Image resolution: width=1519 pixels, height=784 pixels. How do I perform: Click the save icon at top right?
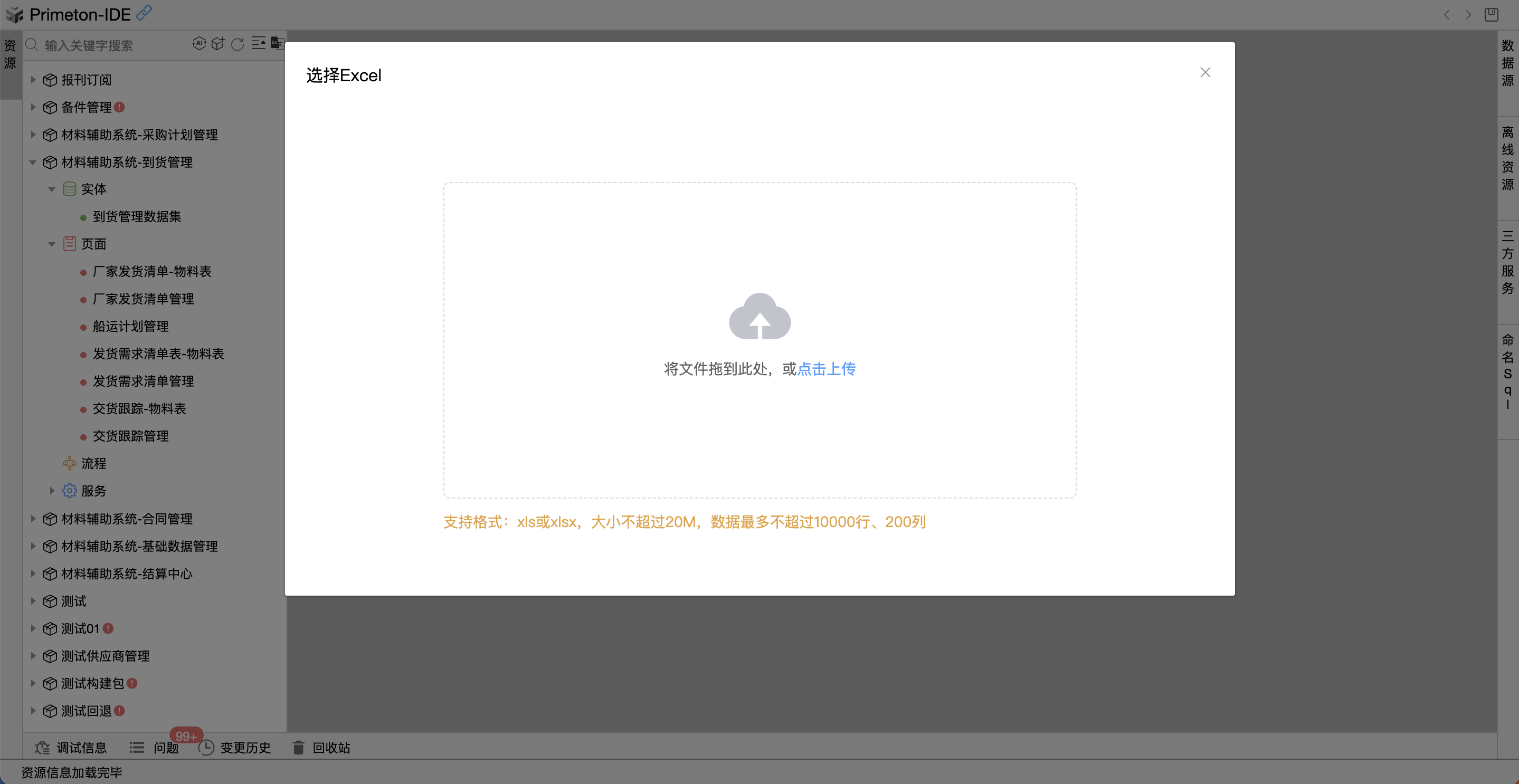[1490, 15]
